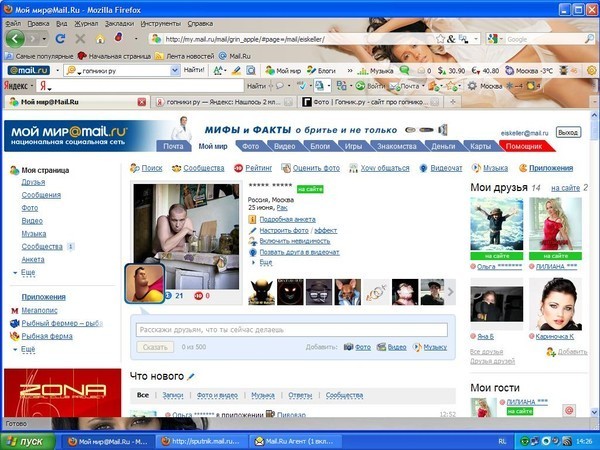Open a new tab with plus button

[453, 102]
